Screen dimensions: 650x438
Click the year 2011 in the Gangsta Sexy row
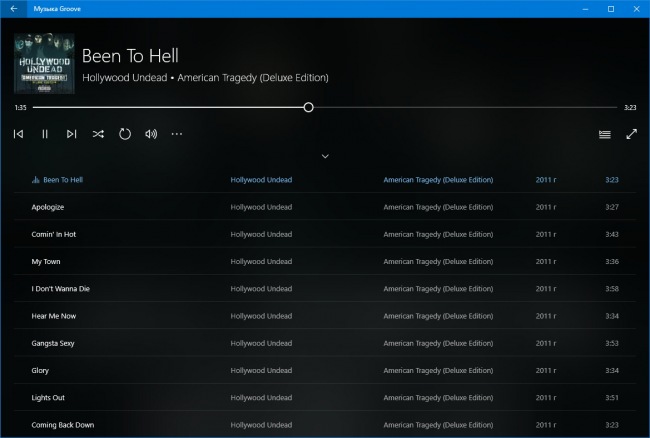point(546,343)
